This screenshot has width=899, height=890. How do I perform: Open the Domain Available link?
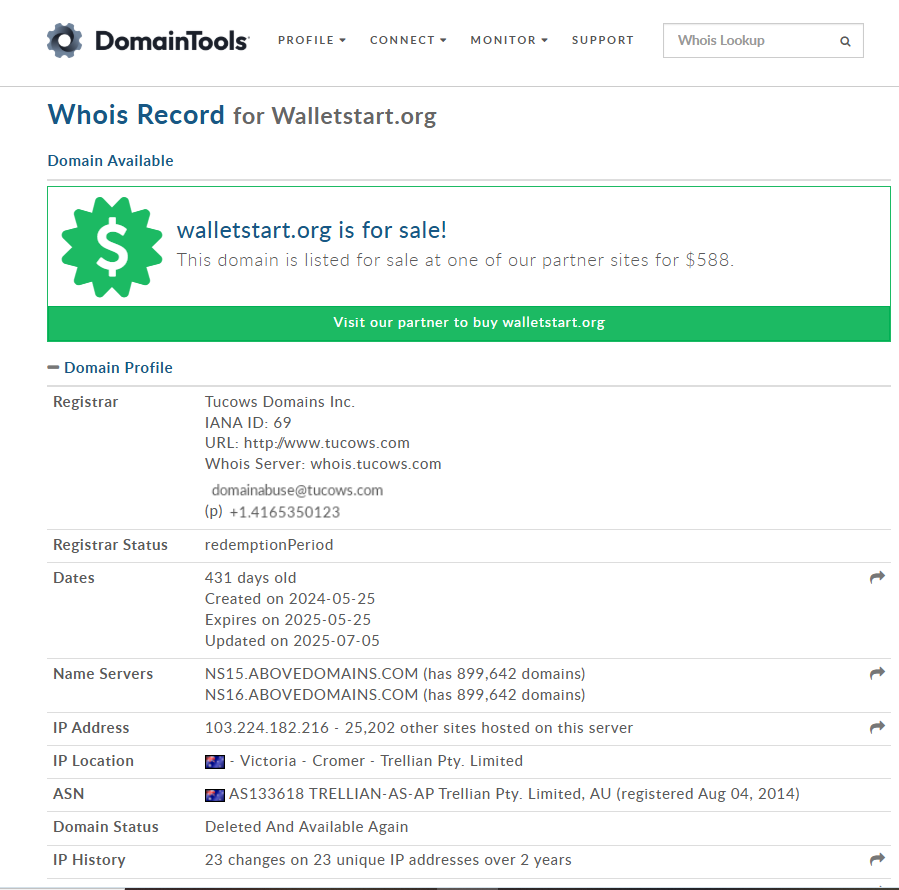[111, 161]
